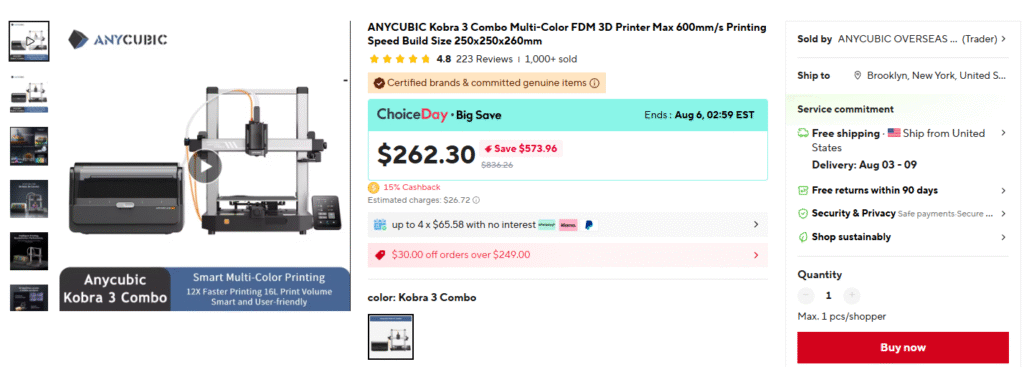
Task: Click the PayPal payment icon
Action: (x=588, y=225)
